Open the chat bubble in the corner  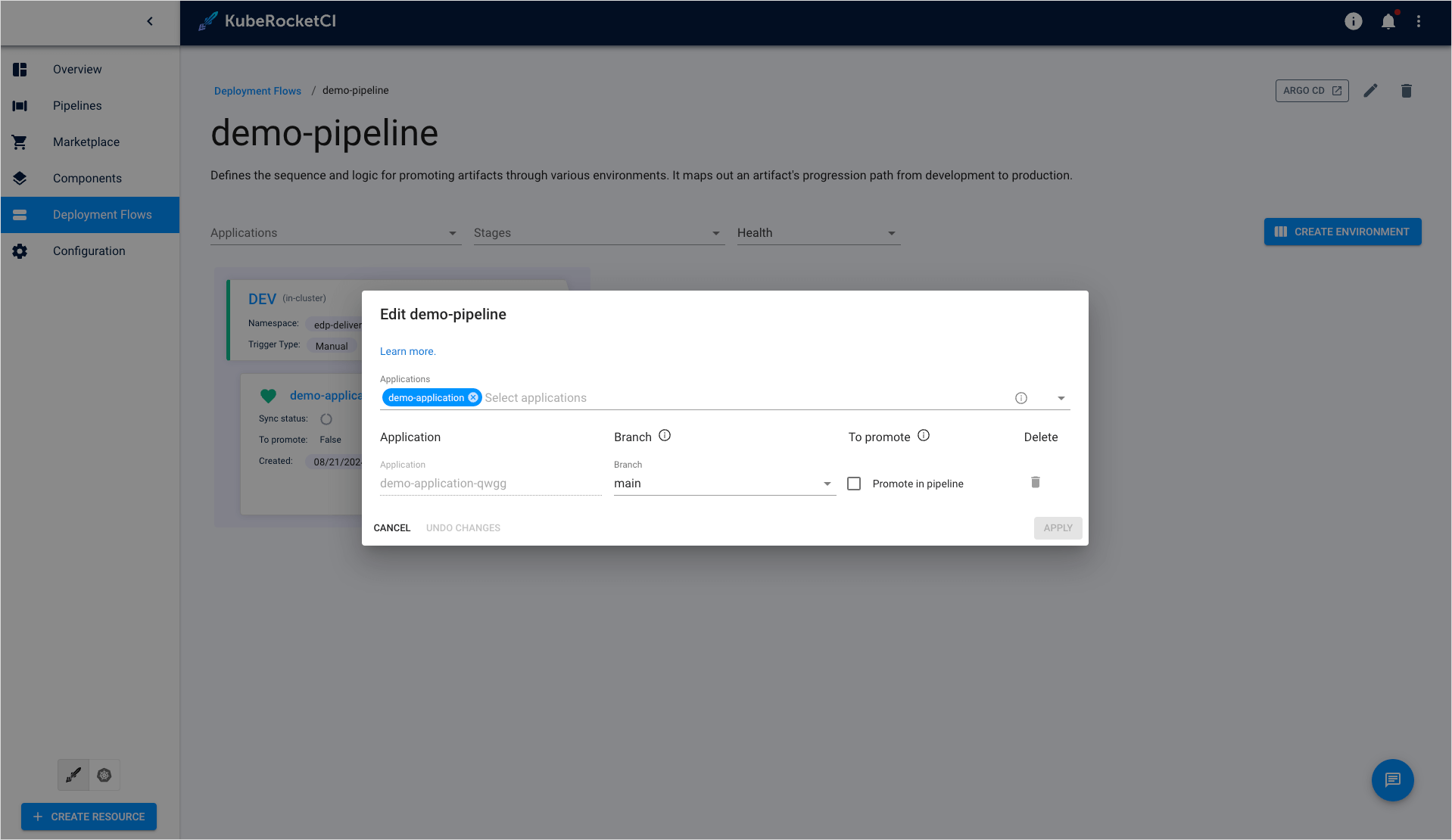pos(1392,780)
